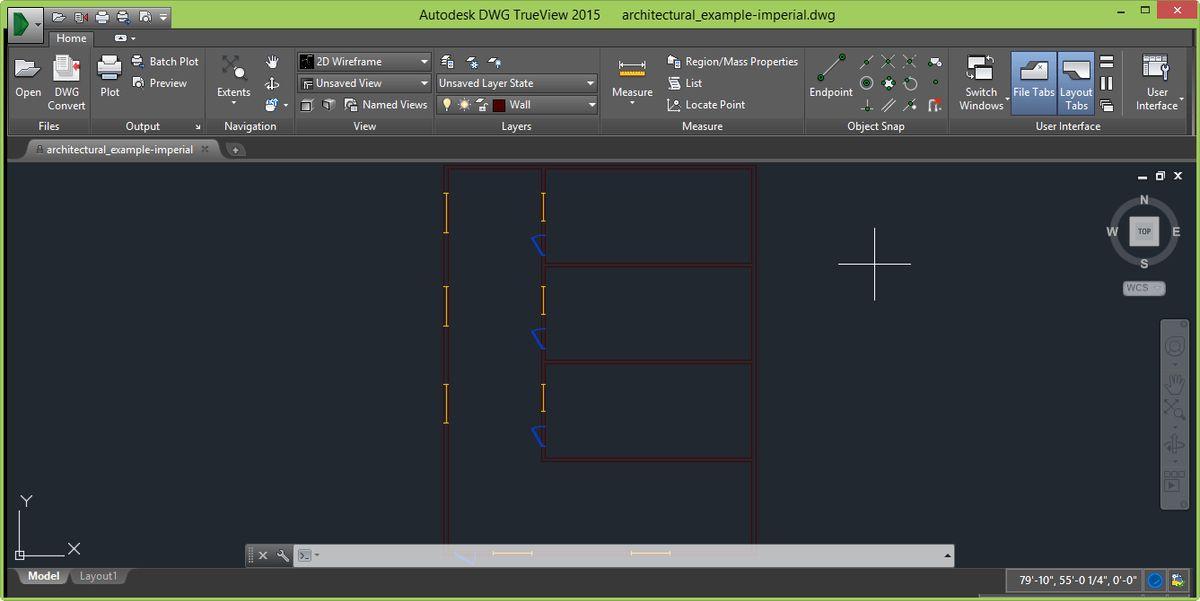Open the 2D Wireframe visual style dropdown
1200x601 pixels.
[365, 61]
